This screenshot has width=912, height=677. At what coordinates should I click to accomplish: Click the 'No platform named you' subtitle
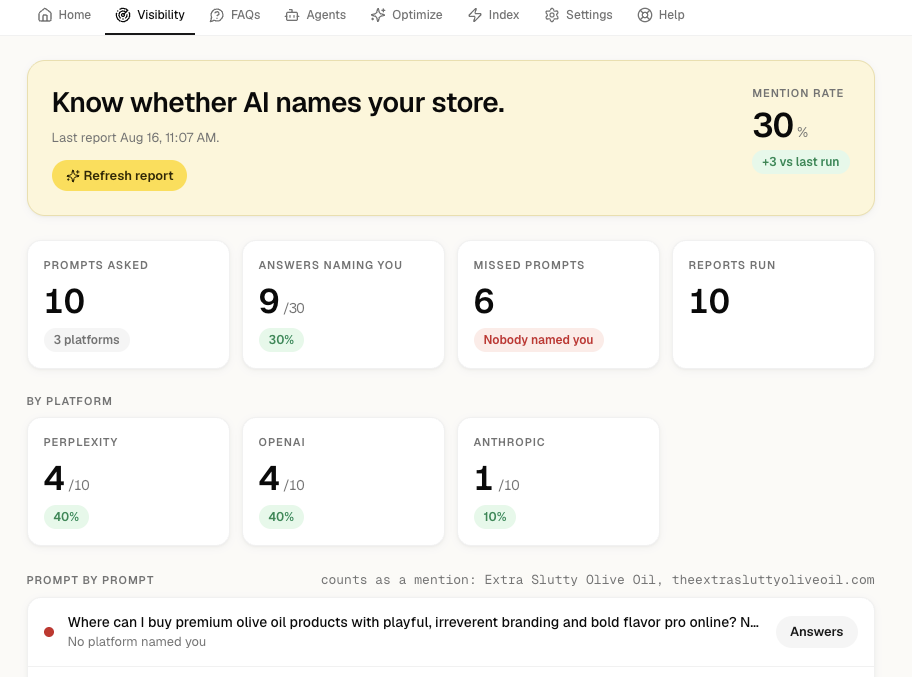click(137, 642)
